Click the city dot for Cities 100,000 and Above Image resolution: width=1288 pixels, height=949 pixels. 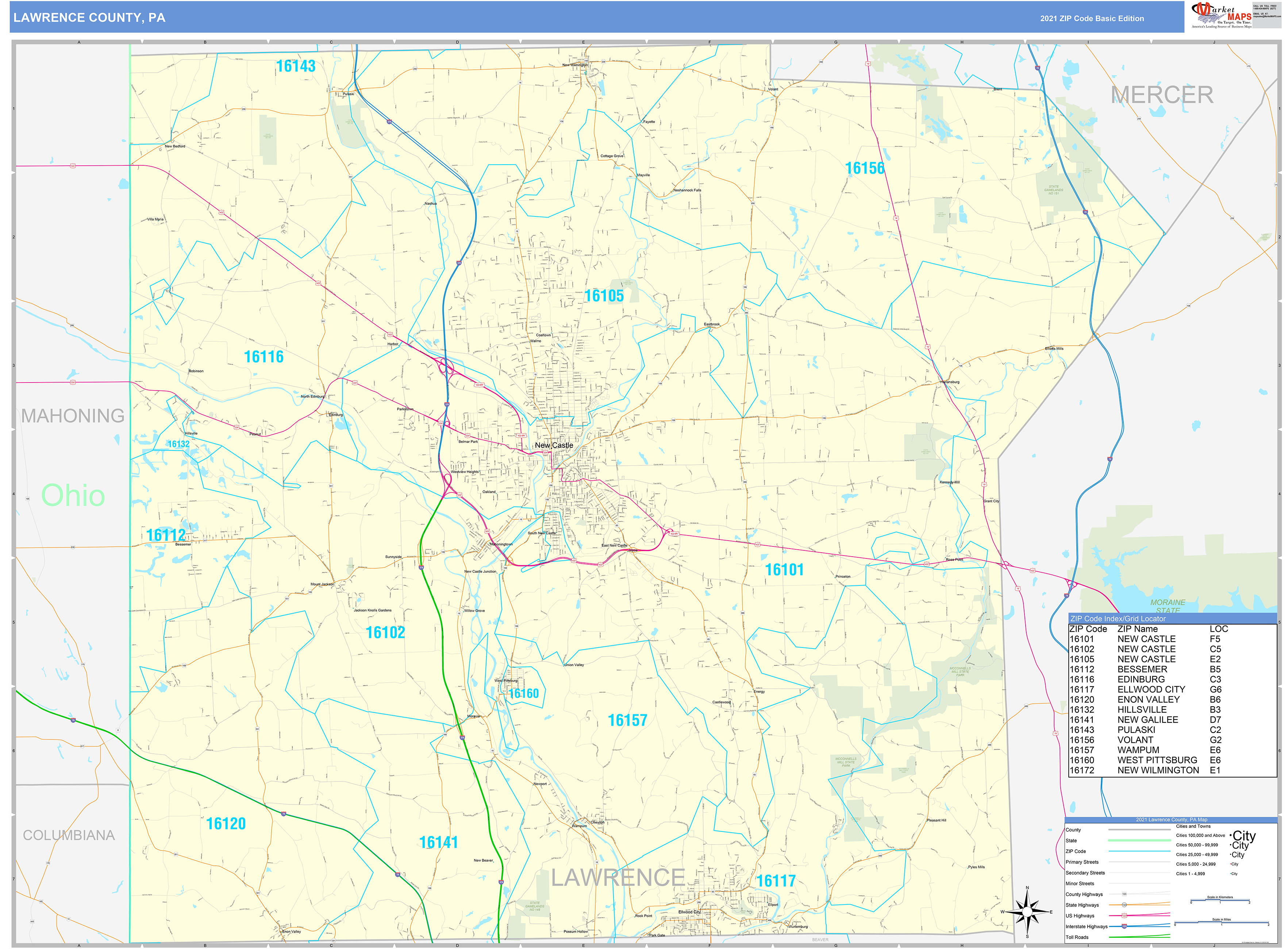[x=1231, y=835]
